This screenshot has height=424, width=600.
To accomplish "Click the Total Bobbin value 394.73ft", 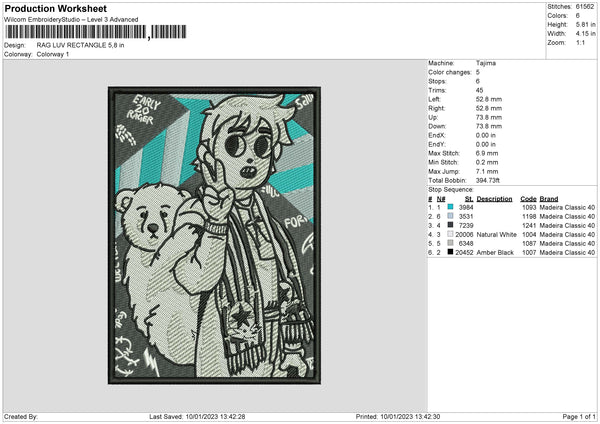I will [488, 180].
